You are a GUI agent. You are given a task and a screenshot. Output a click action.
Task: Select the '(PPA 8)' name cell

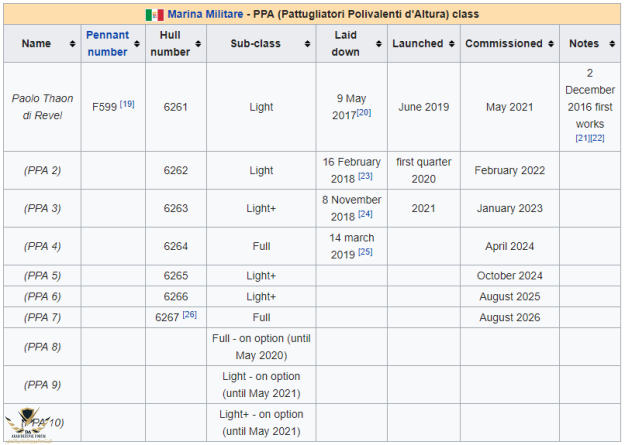coord(42,347)
